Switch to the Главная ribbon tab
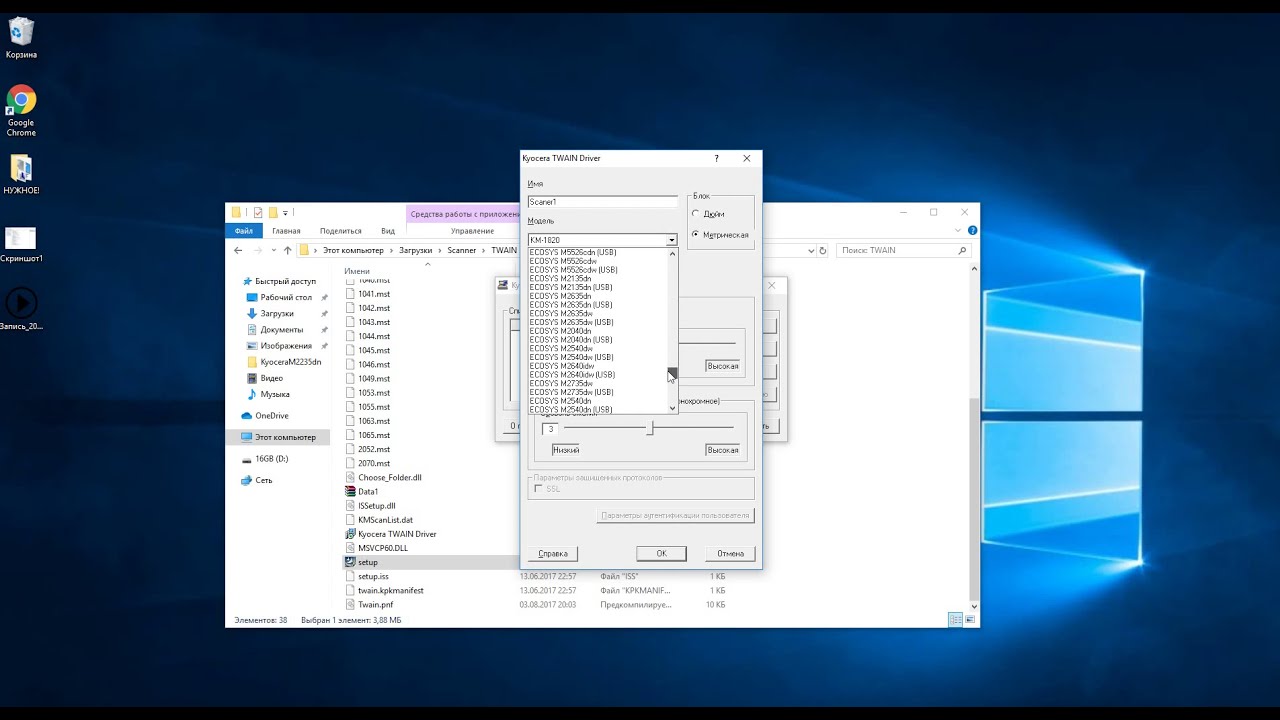Screen dimensions: 1280x720 286,231
